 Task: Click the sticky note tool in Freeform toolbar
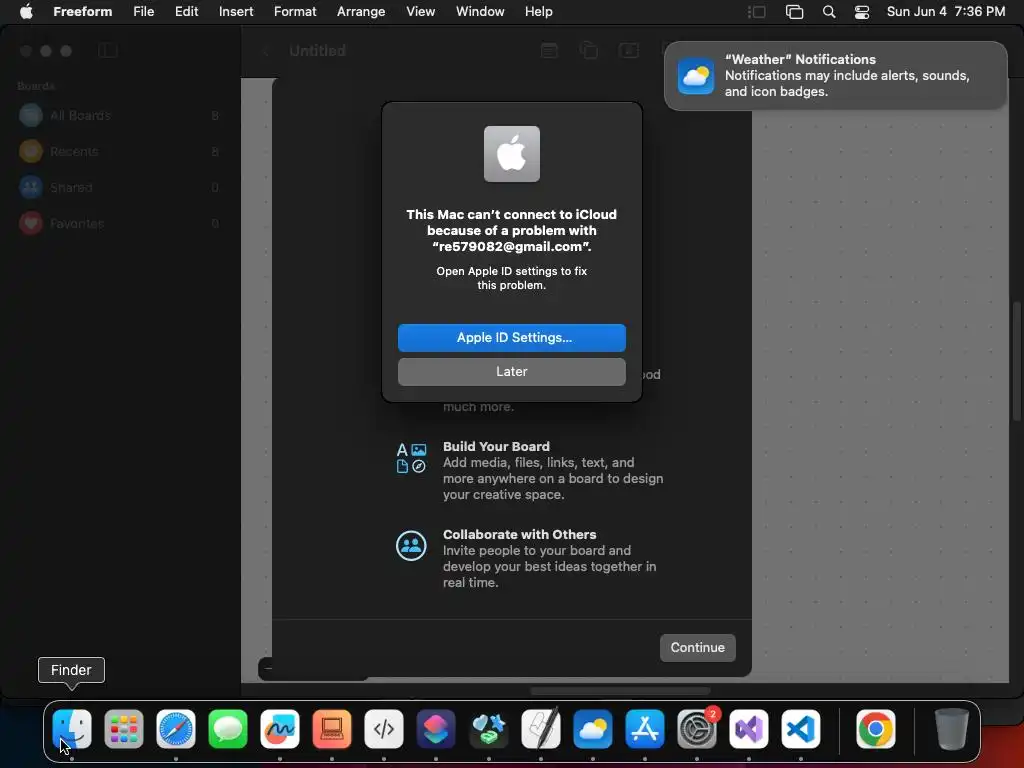(x=549, y=50)
